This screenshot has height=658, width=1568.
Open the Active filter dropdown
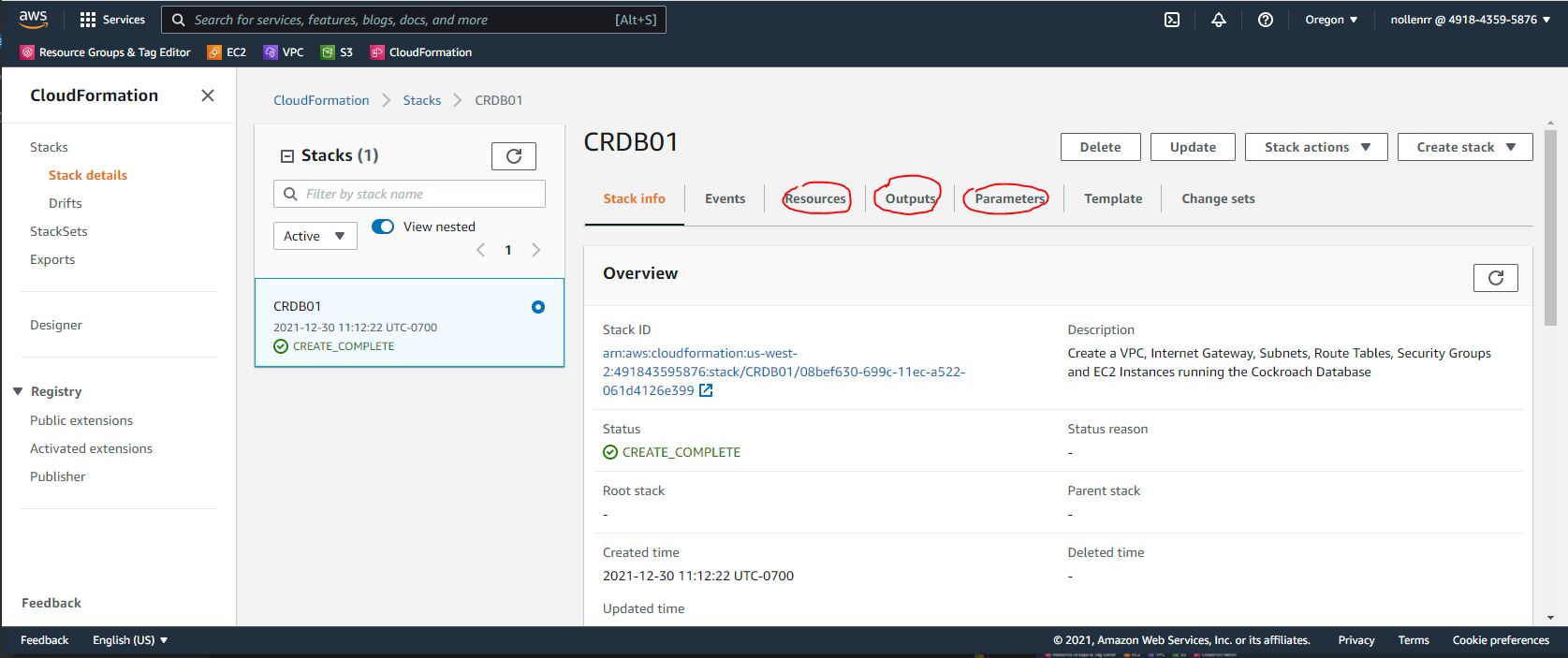pyautogui.click(x=315, y=236)
